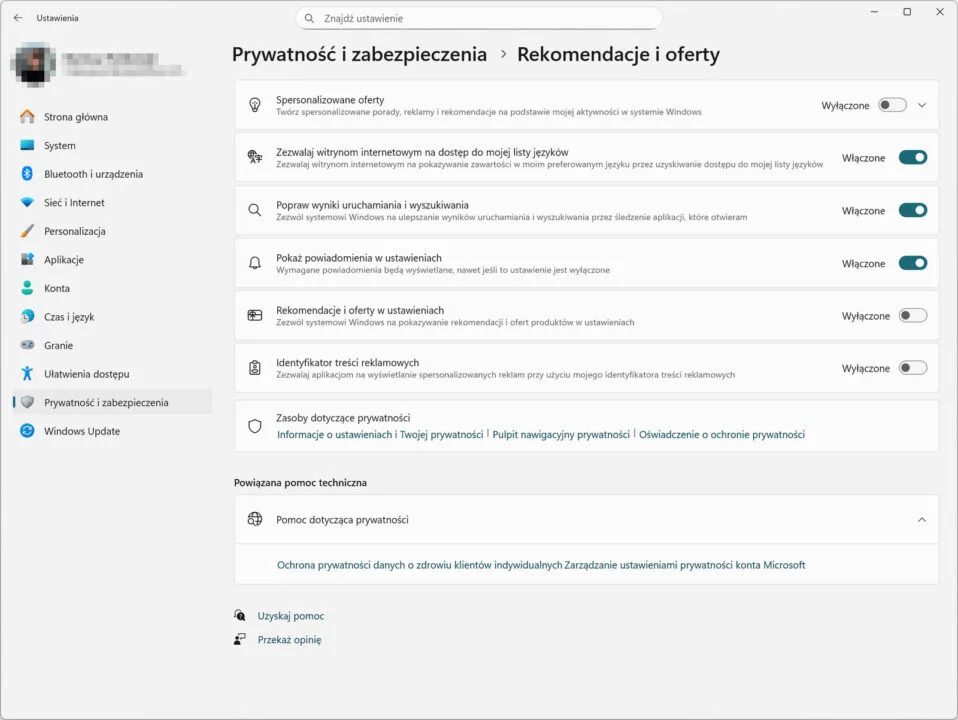This screenshot has width=958, height=720.
Task: Click the Strona główna home icon
Action: coord(27,117)
